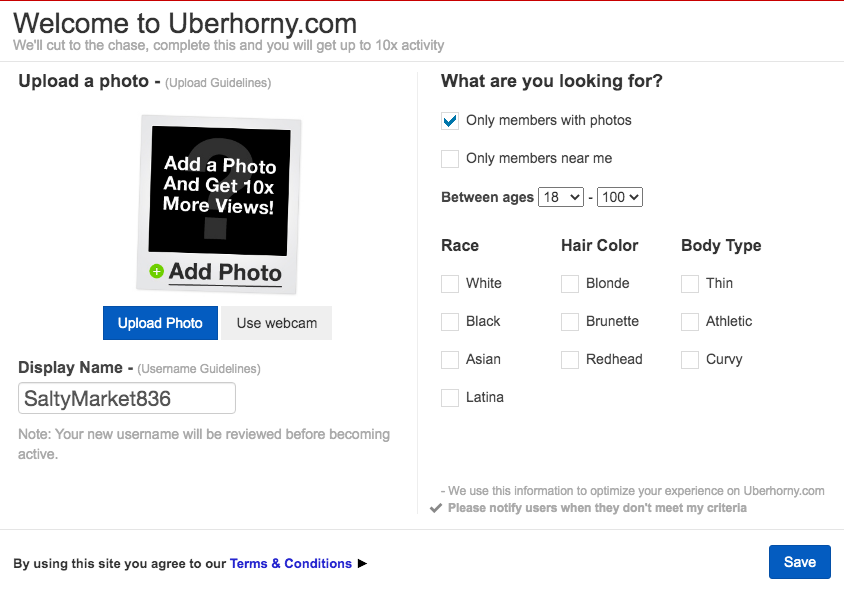This screenshot has width=844, height=590.
Task: Click the arrow after Terms & Conditions
Action: pyautogui.click(x=362, y=563)
